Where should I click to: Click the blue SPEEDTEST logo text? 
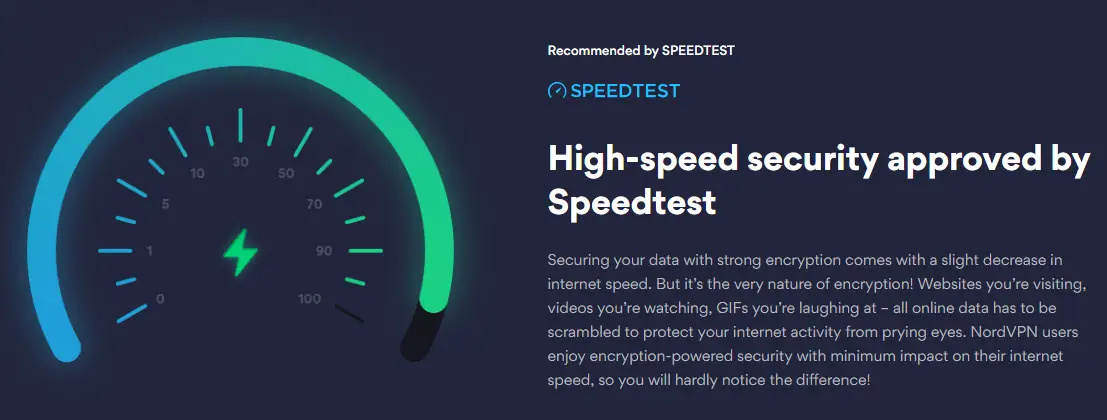pyautogui.click(x=625, y=91)
